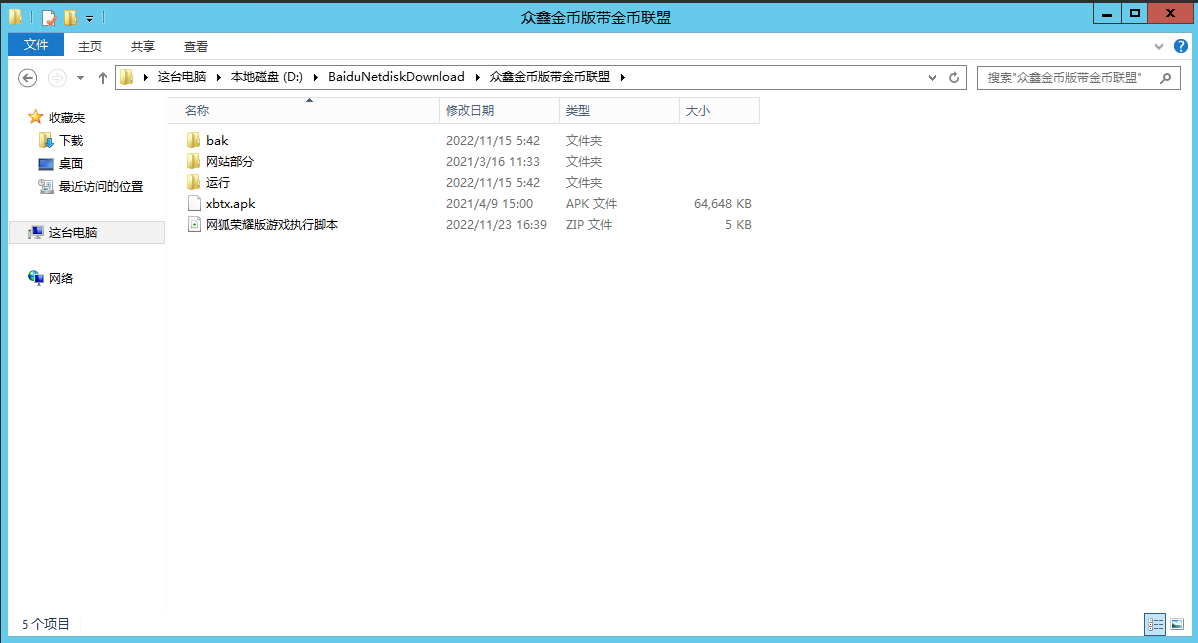Expand the recent locations dropdown beside forward button
The image size is (1198, 643).
pos(79,77)
